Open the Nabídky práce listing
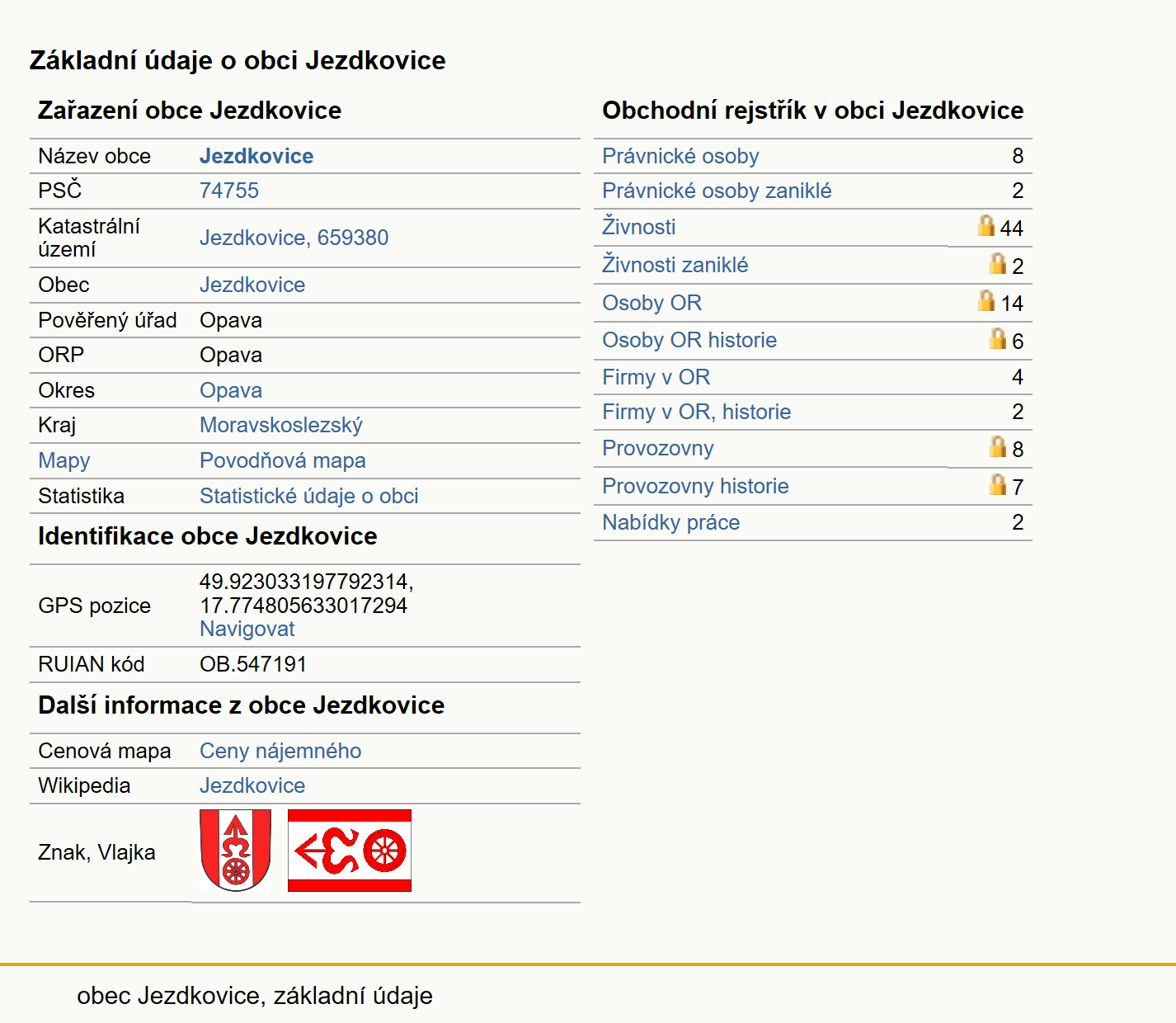The height and width of the screenshot is (1023, 1176). 671,522
